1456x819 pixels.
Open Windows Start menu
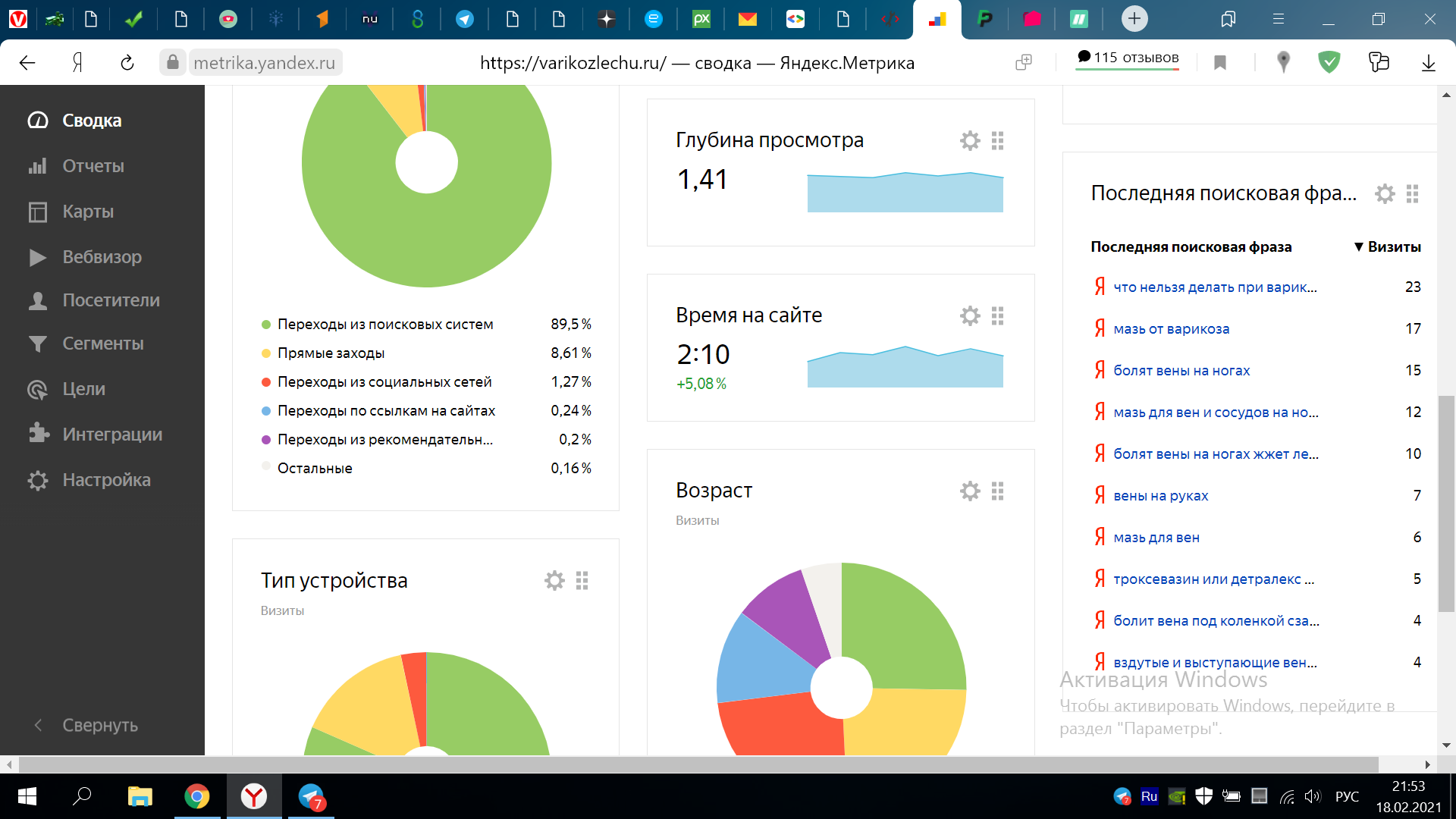(x=27, y=796)
